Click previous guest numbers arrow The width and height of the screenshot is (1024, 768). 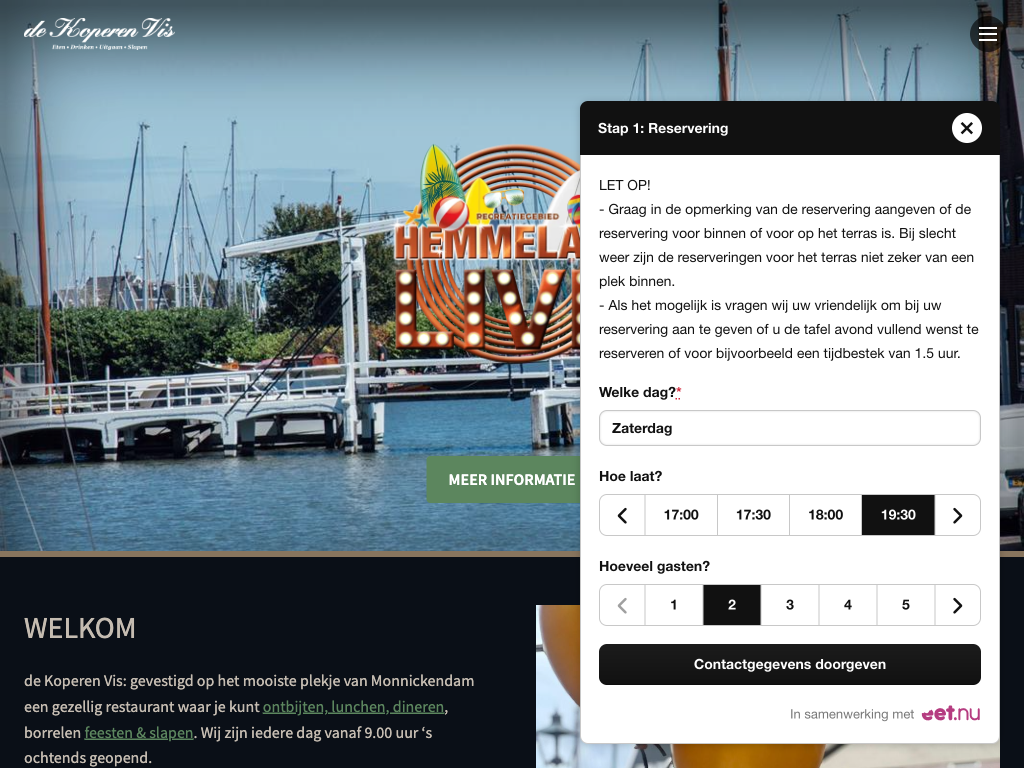point(622,605)
